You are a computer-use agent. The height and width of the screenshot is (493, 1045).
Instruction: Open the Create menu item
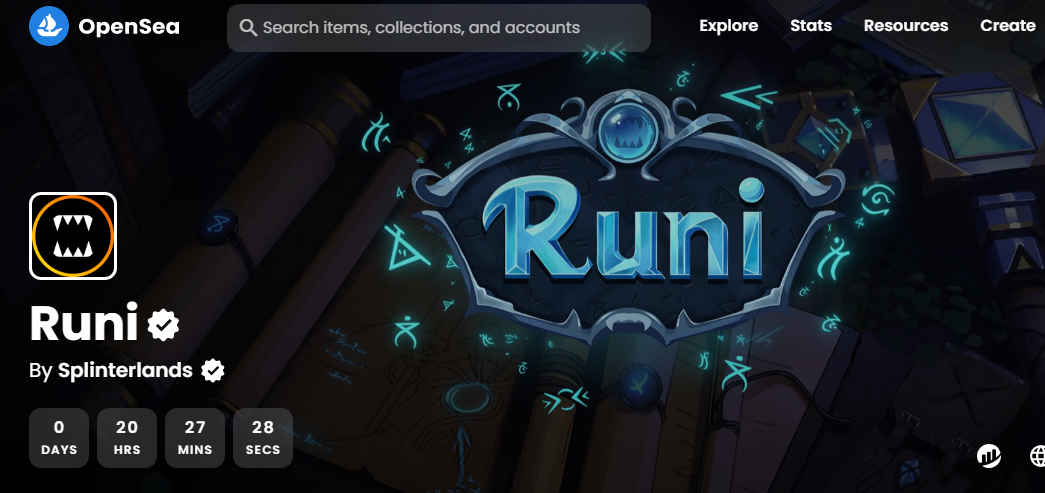[x=1008, y=25]
